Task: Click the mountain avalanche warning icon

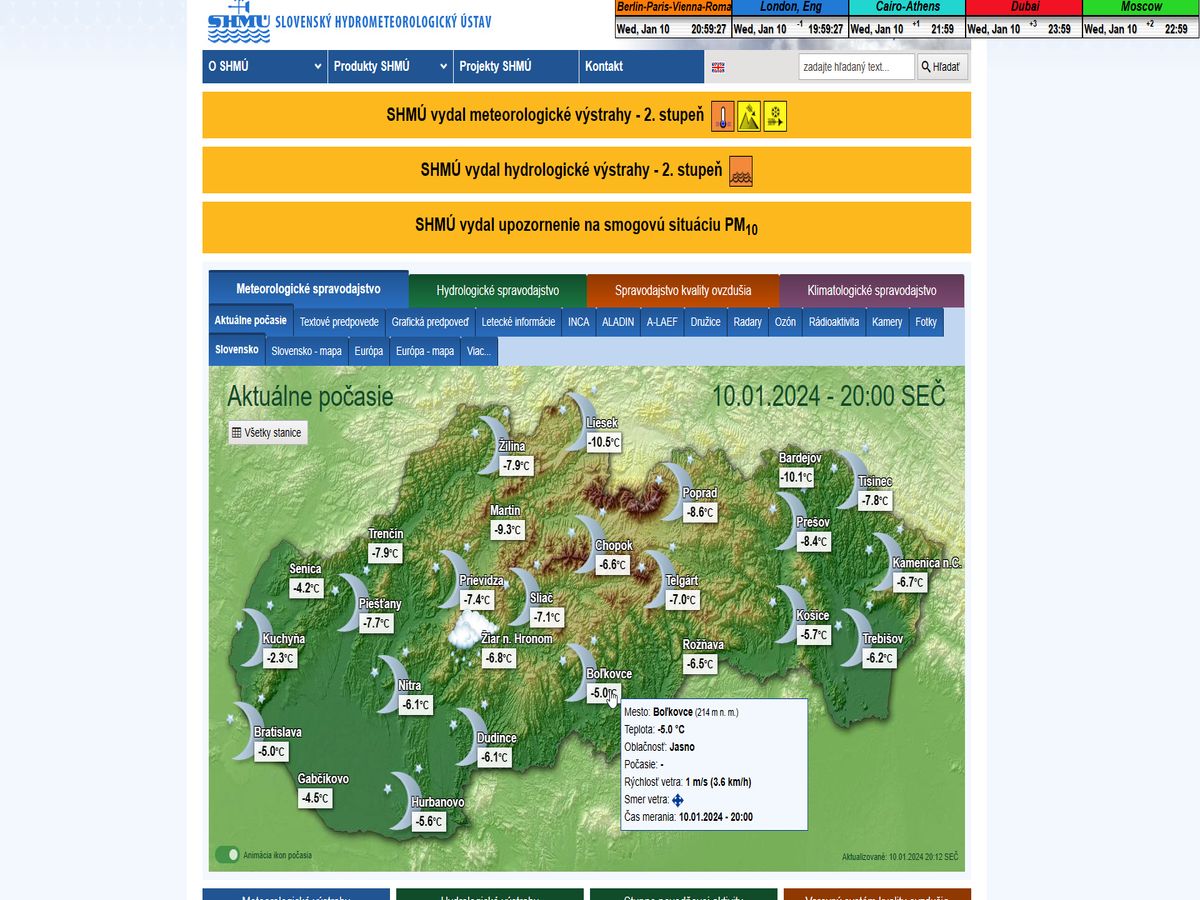Action: [x=749, y=116]
